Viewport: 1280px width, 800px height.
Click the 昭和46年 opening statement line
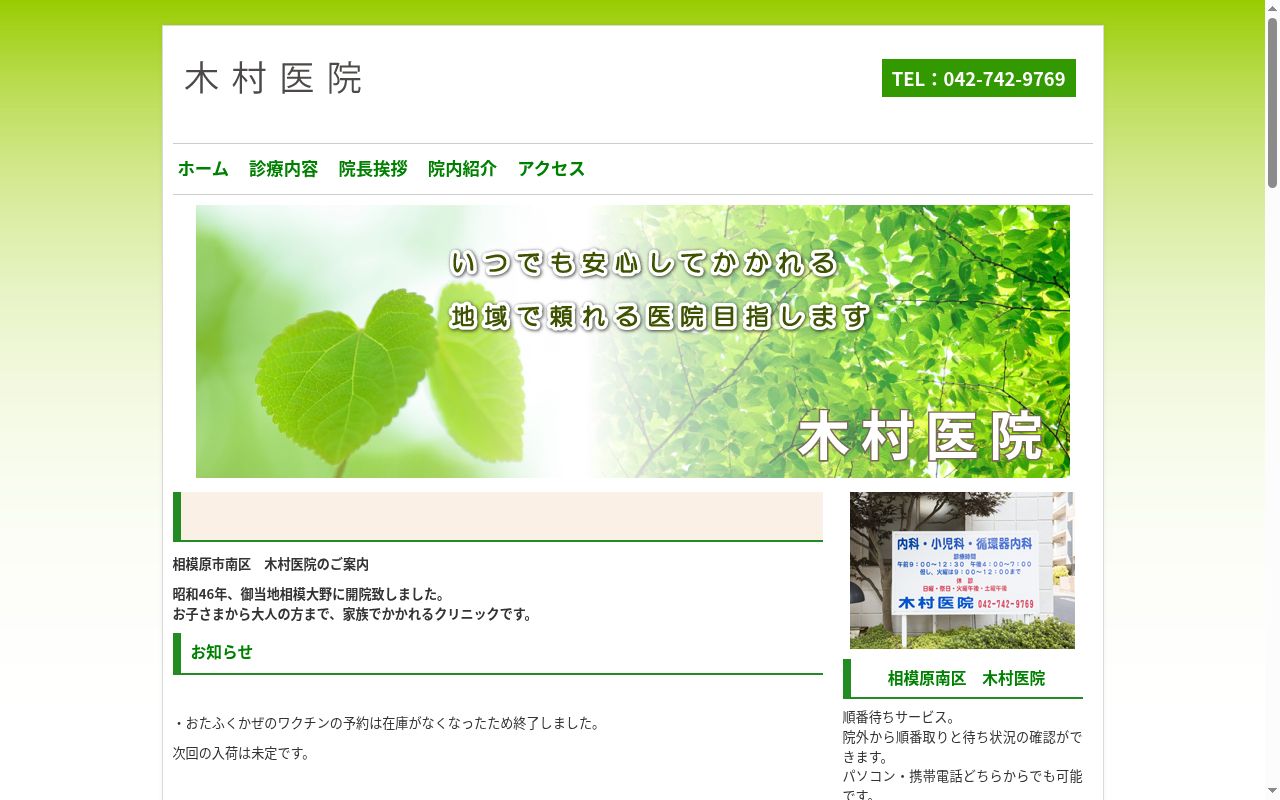pyautogui.click(x=309, y=594)
